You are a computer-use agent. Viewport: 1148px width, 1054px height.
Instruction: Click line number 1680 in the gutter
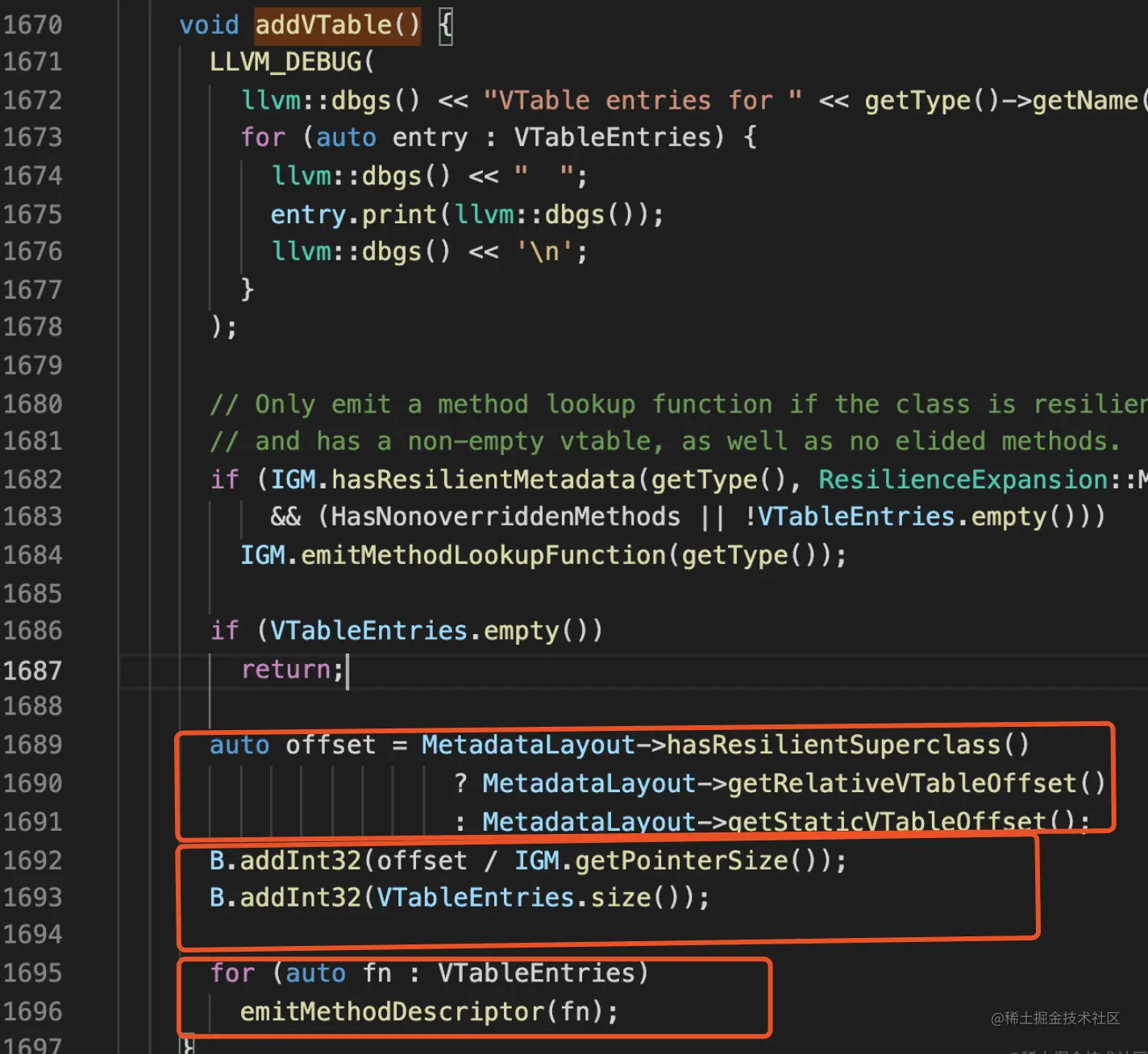(32, 404)
